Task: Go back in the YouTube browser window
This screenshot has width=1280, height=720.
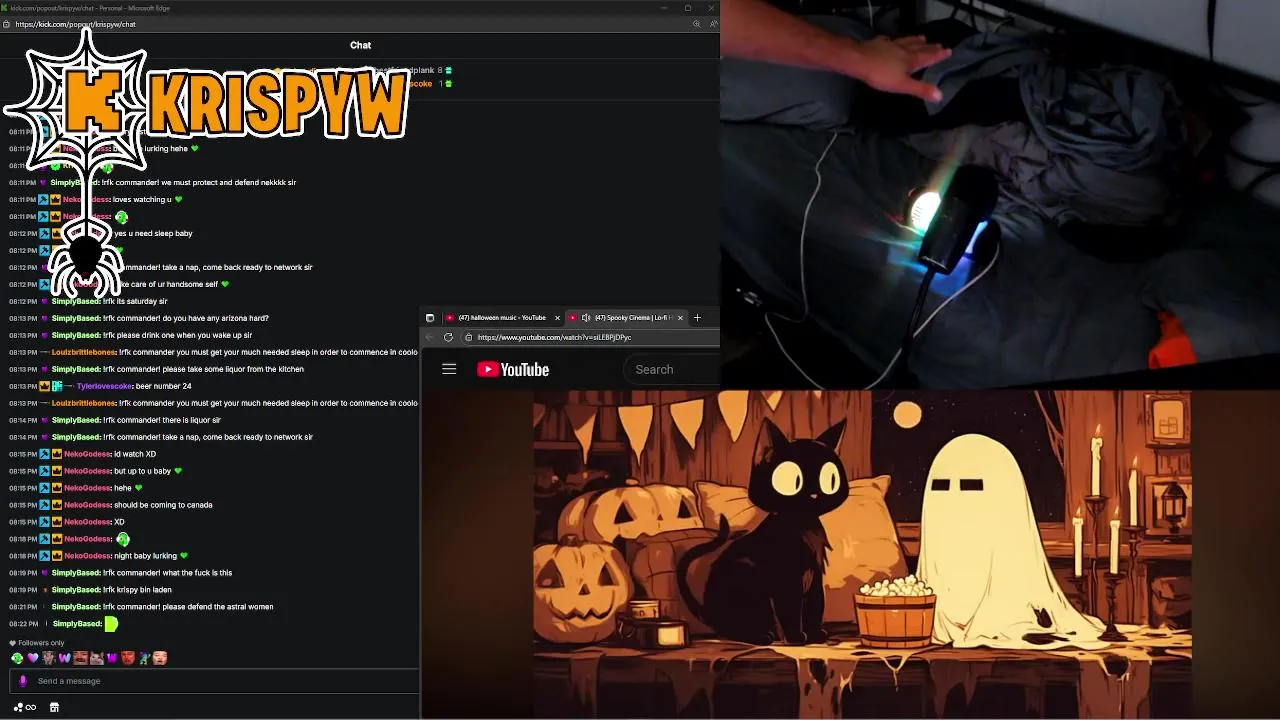Action: pos(429,337)
